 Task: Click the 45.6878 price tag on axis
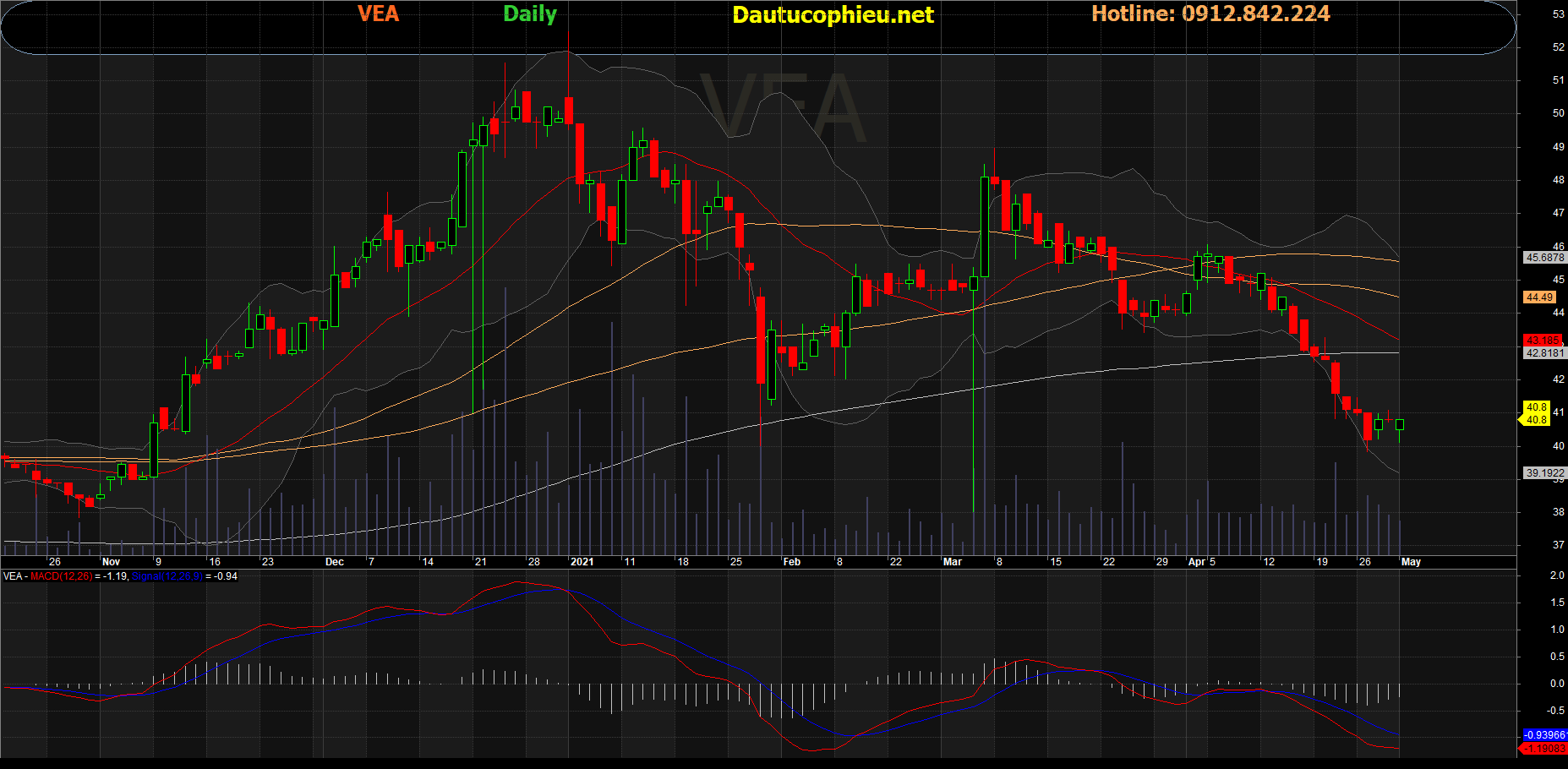click(x=1544, y=258)
